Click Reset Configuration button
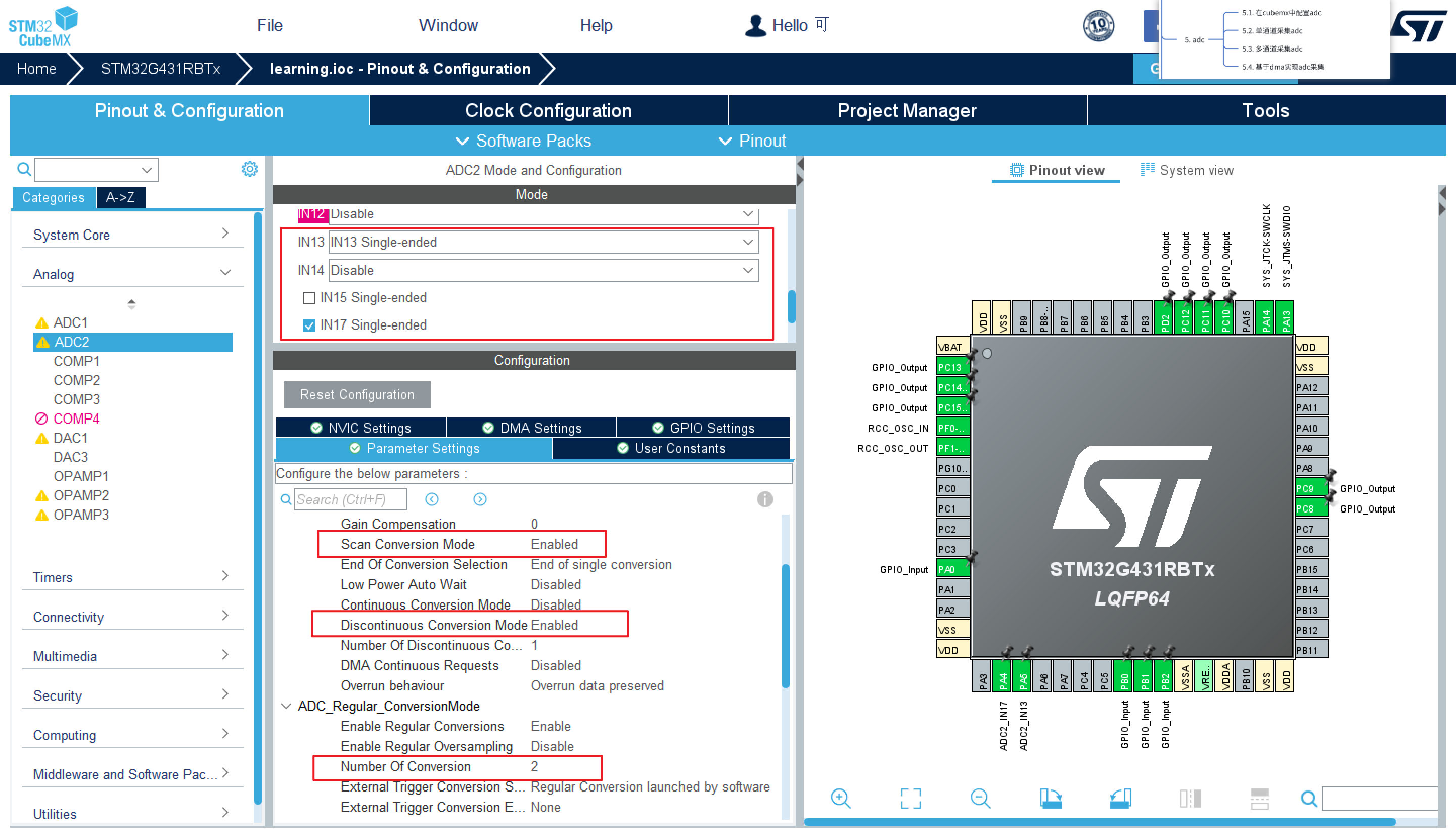Viewport: 1456px width, 838px height. coord(356,395)
